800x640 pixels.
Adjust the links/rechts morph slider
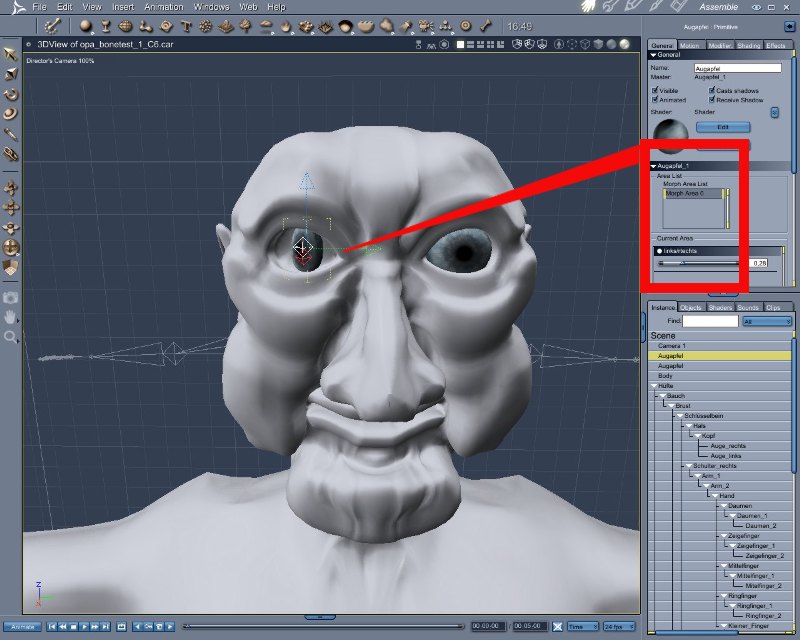[x=699, y=263]
